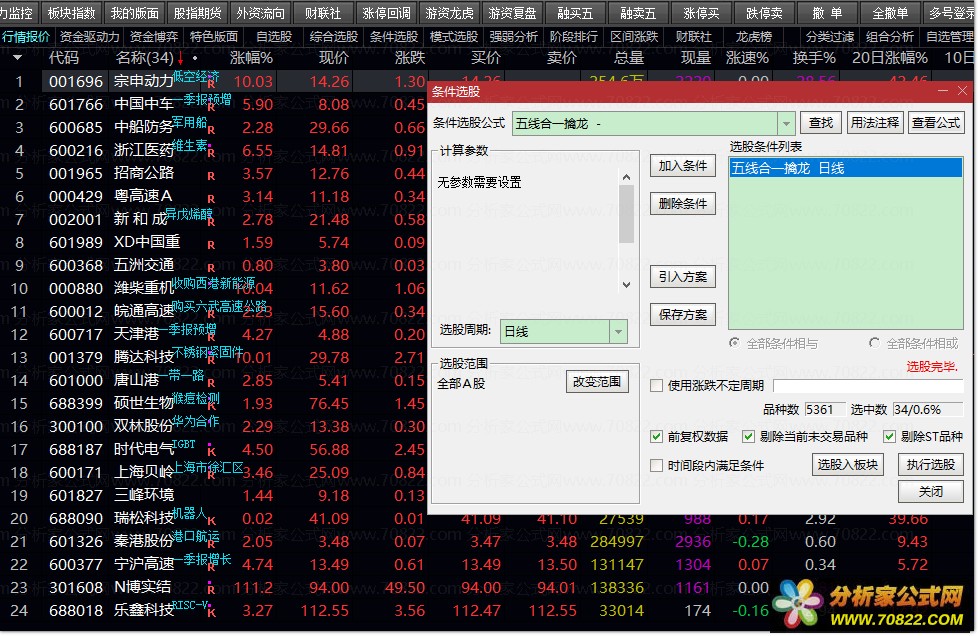Click the parameter panel scroll up arrow
The image size is (980, 636).
(626, 177)
